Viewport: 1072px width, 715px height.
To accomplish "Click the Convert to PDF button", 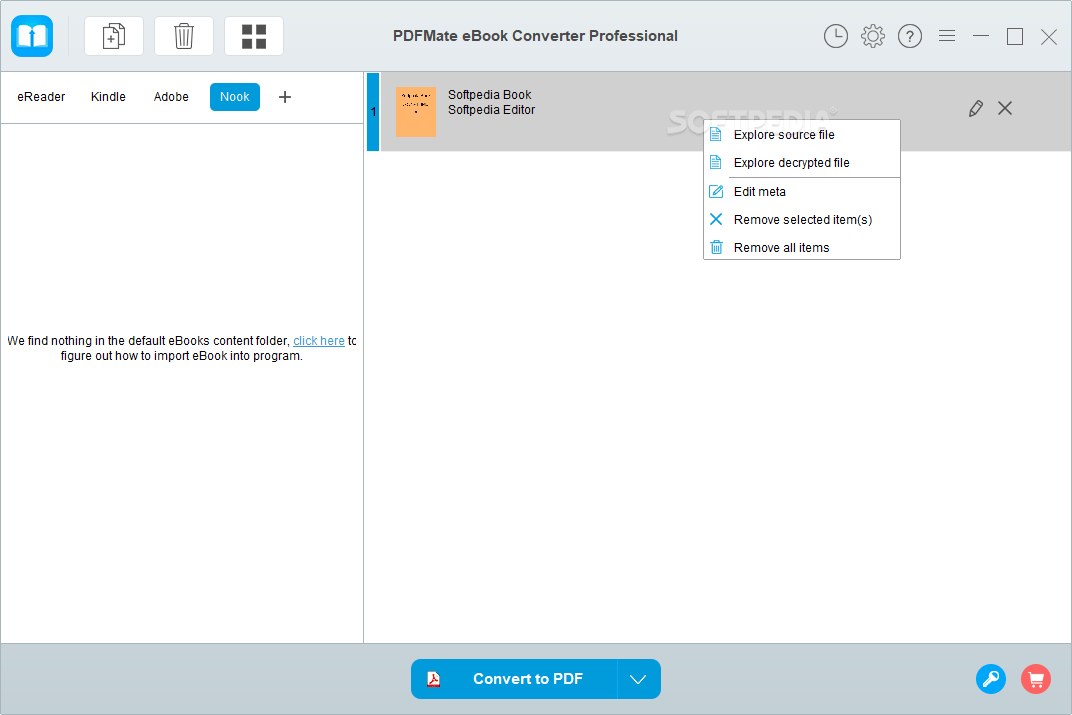I will coord(514,679).
